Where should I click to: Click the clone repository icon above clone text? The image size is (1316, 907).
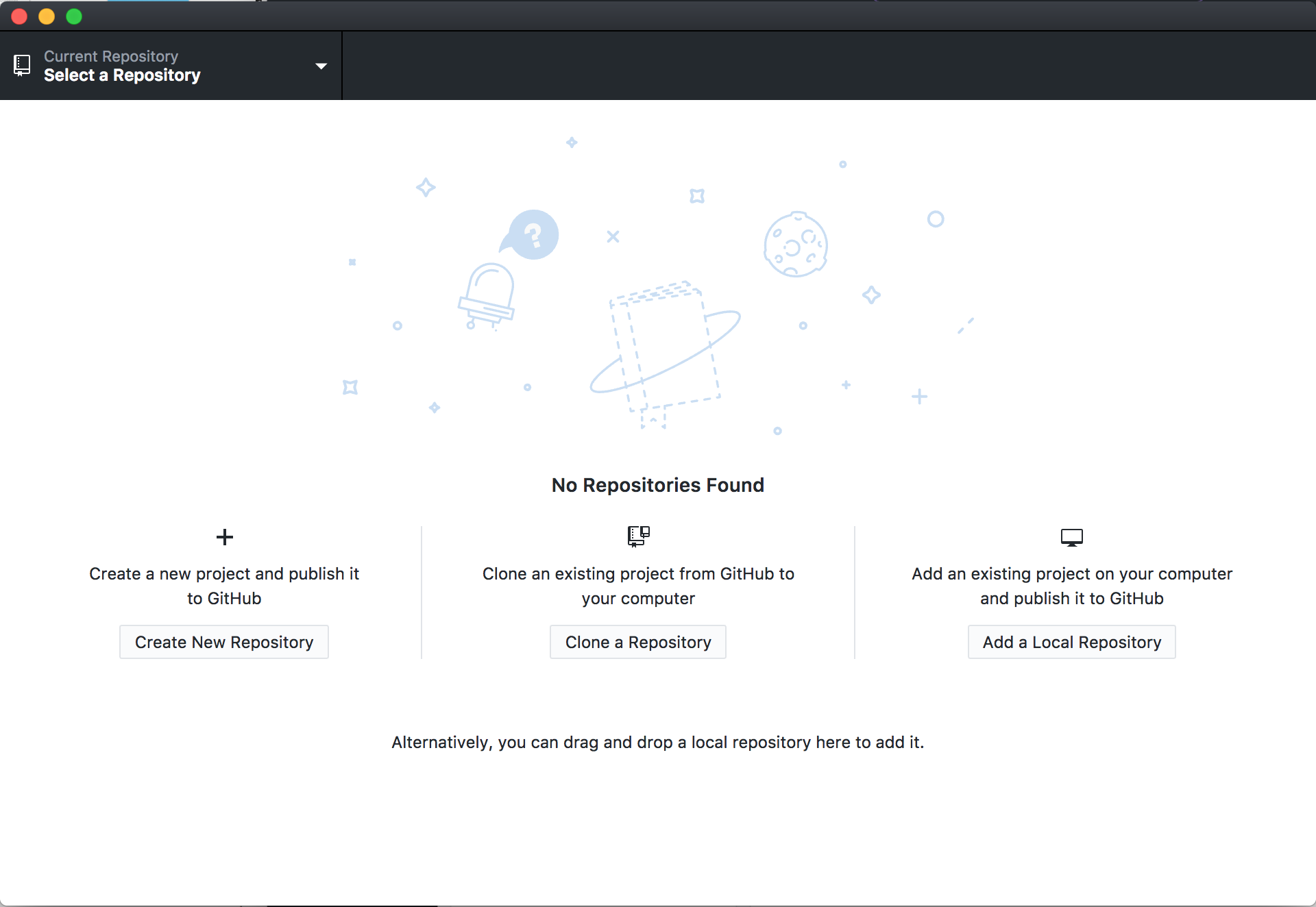[x=639, y=536]
